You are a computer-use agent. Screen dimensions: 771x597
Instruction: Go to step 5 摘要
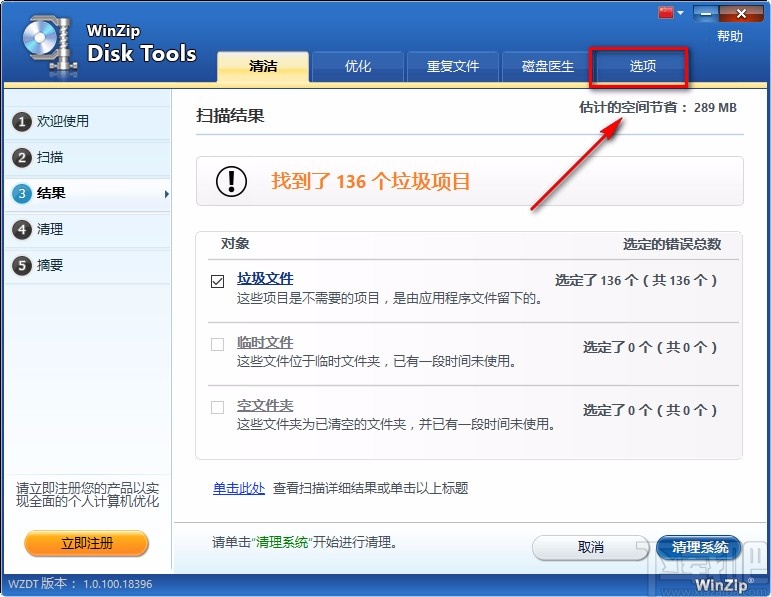[x=88, y=266]
